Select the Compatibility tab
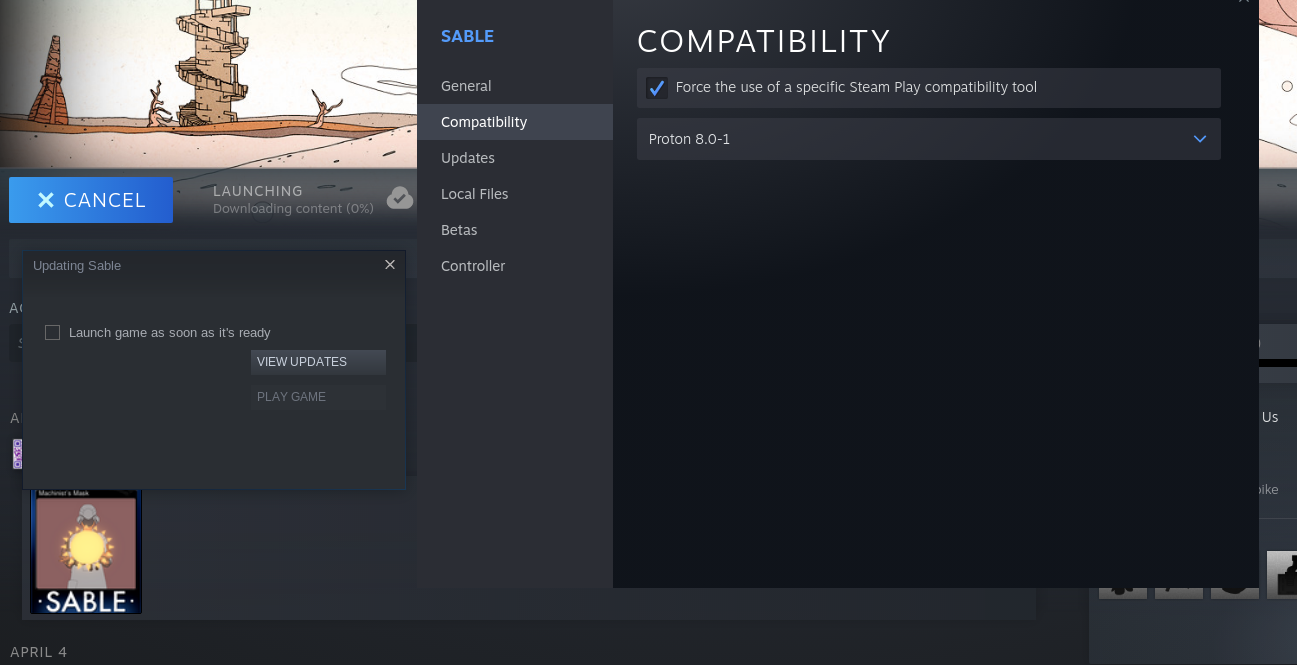 (515, 122)
